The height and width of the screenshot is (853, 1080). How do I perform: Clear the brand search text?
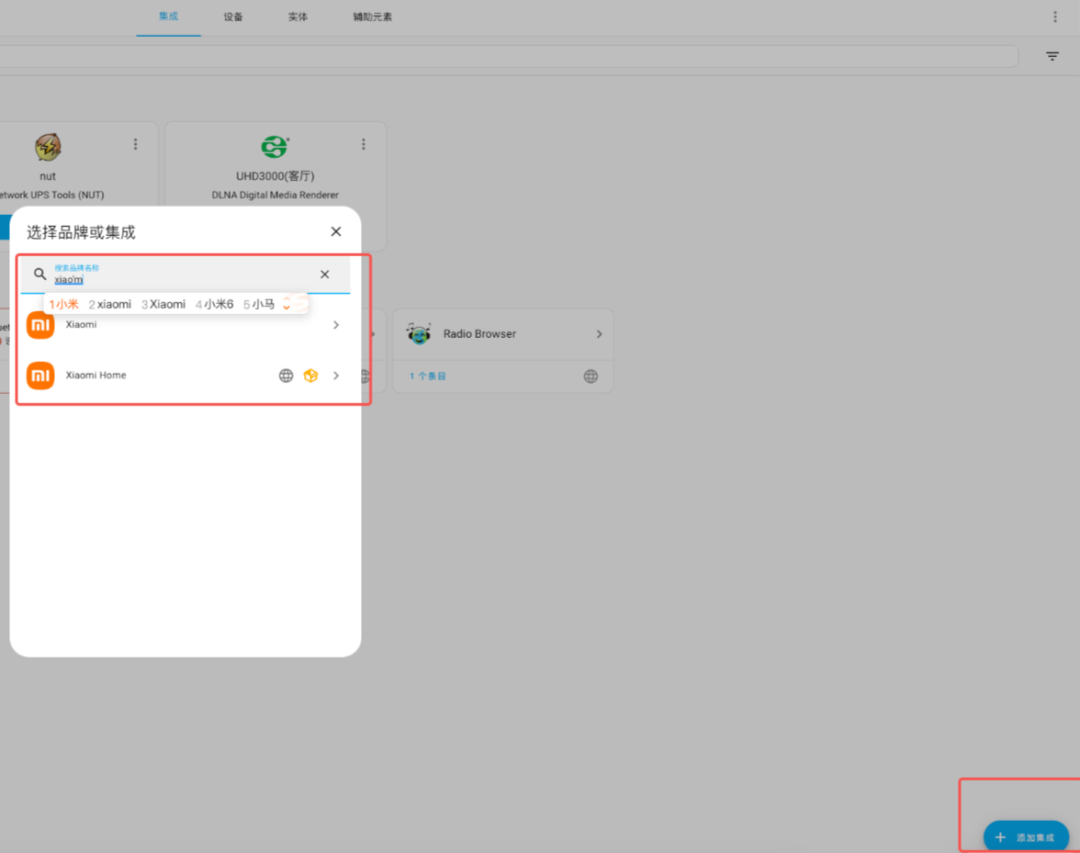tap(324, 274)
